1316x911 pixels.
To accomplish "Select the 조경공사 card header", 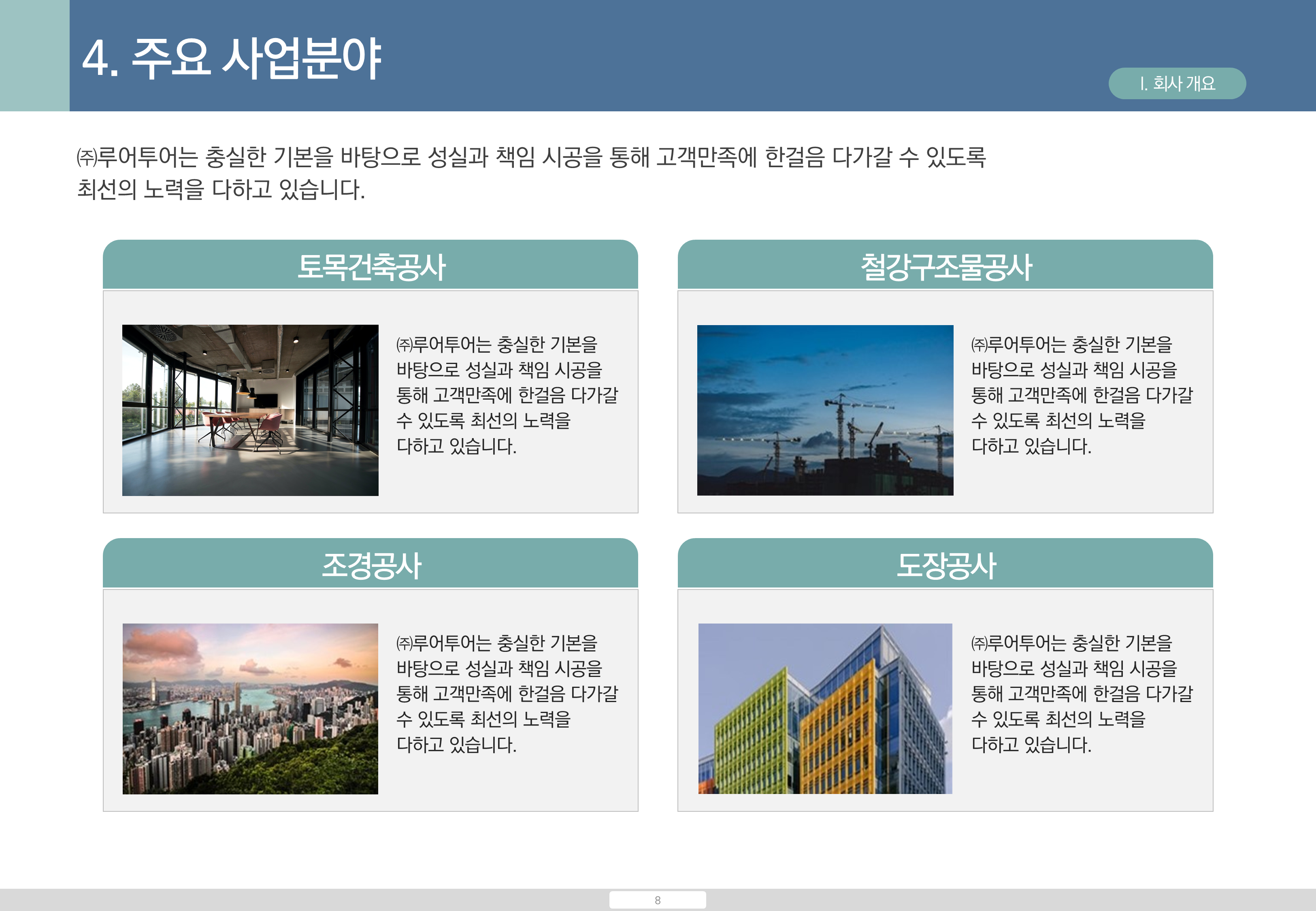I will 371,563.
